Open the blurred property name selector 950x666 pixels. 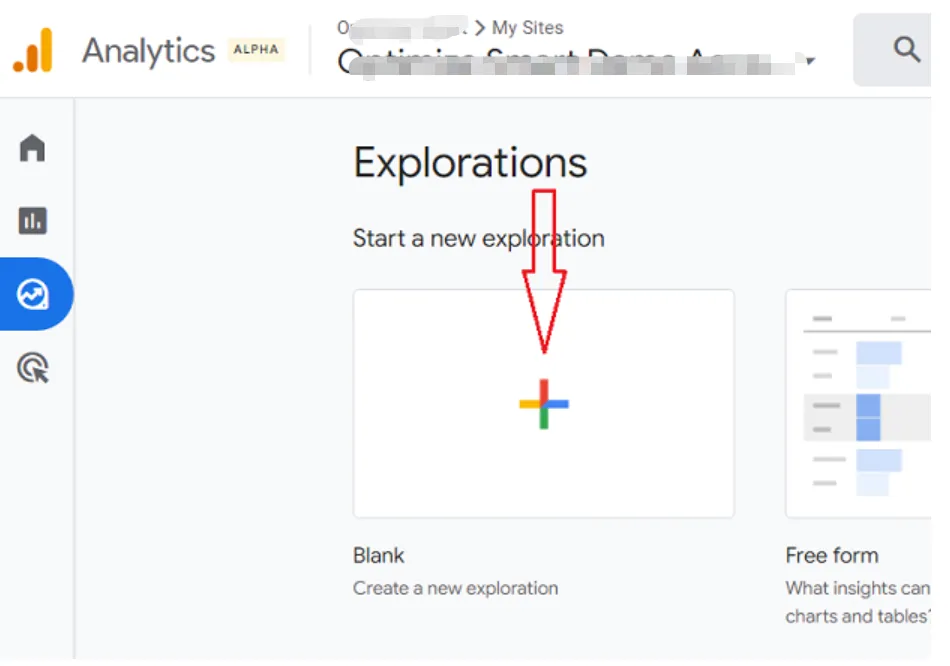(570, 62)
